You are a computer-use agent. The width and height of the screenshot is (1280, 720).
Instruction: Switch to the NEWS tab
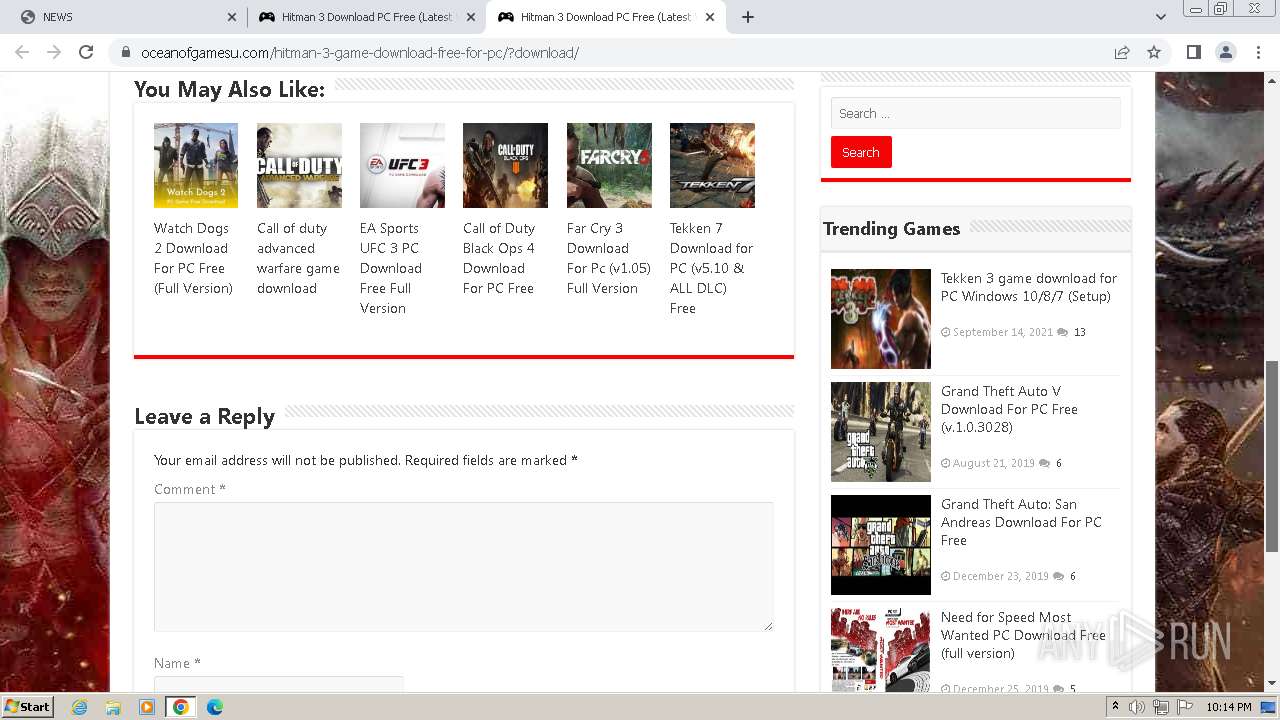click(126, 17)
